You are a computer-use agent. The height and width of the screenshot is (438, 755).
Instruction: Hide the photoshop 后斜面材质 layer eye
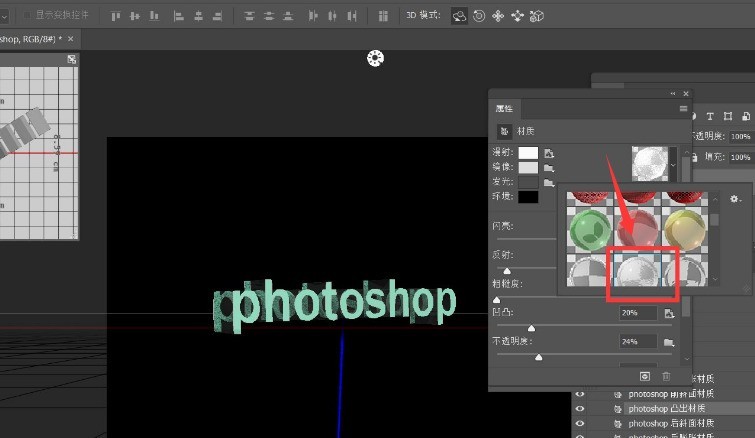coord(580,424)
